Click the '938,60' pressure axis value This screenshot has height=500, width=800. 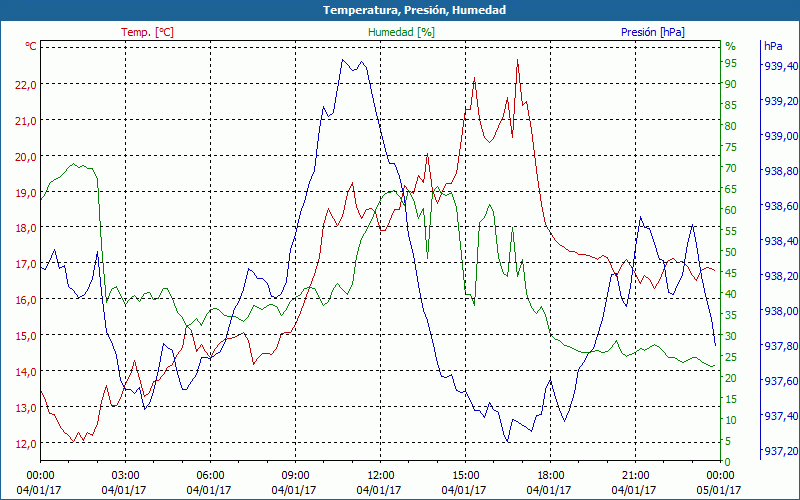781,206
